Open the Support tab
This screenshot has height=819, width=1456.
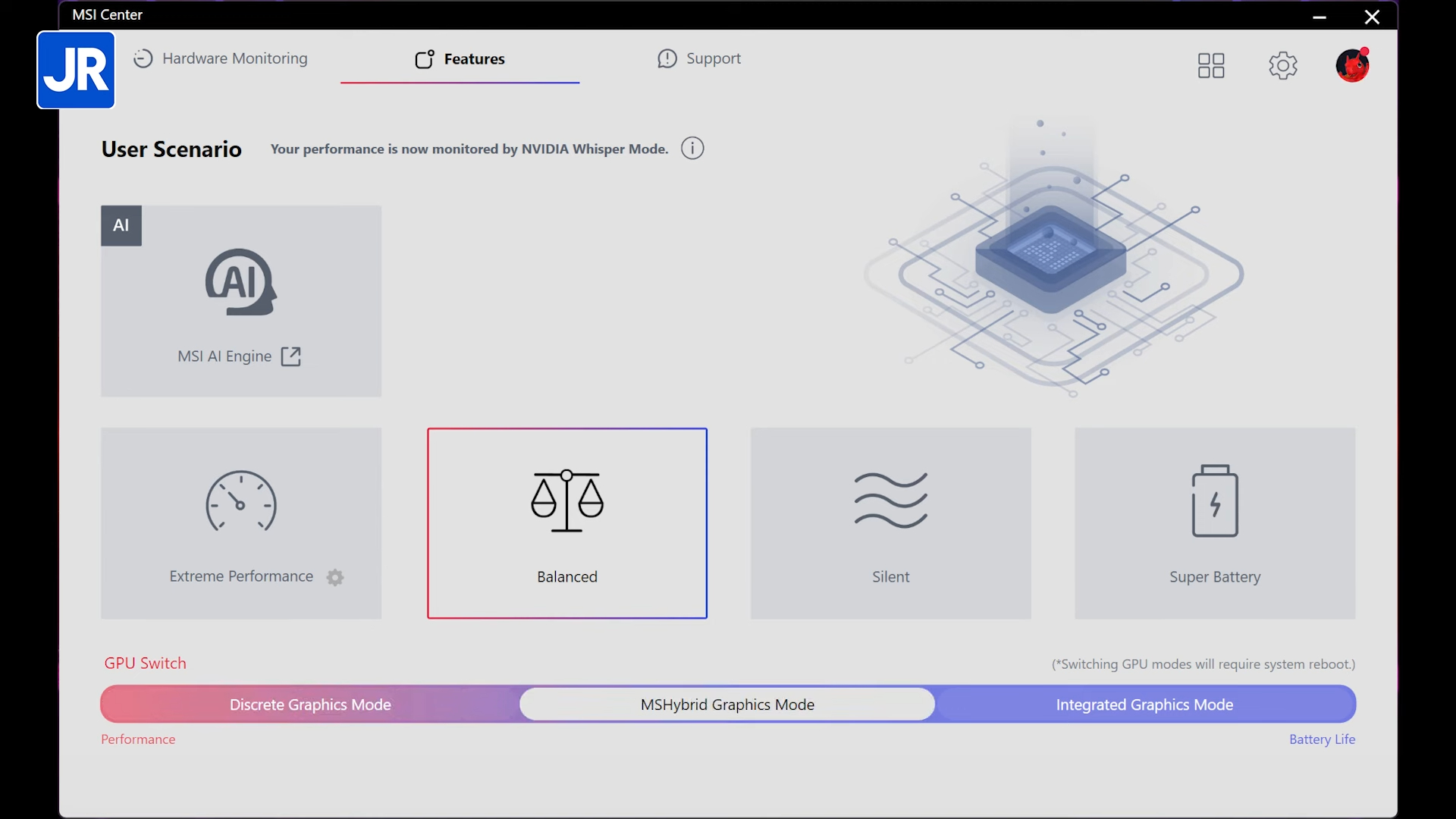tap(698, 58)
